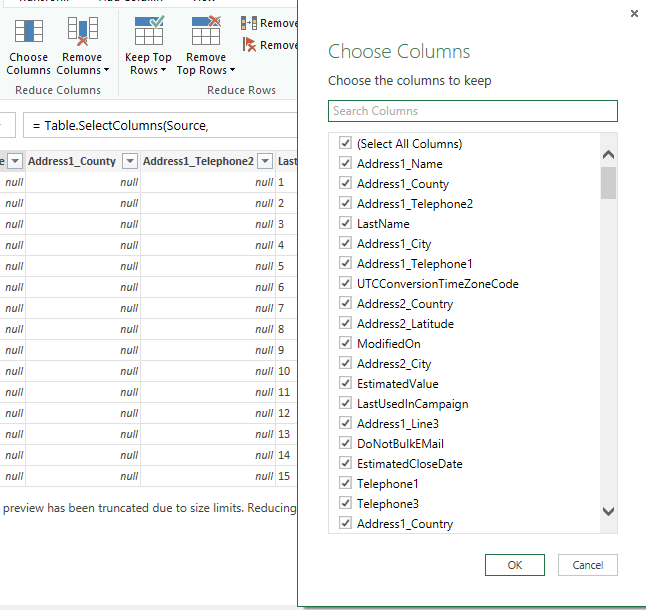Click the Remove Top Rows icon
The height and width of the screenshot is (610, 646).
tap(206, 32)
